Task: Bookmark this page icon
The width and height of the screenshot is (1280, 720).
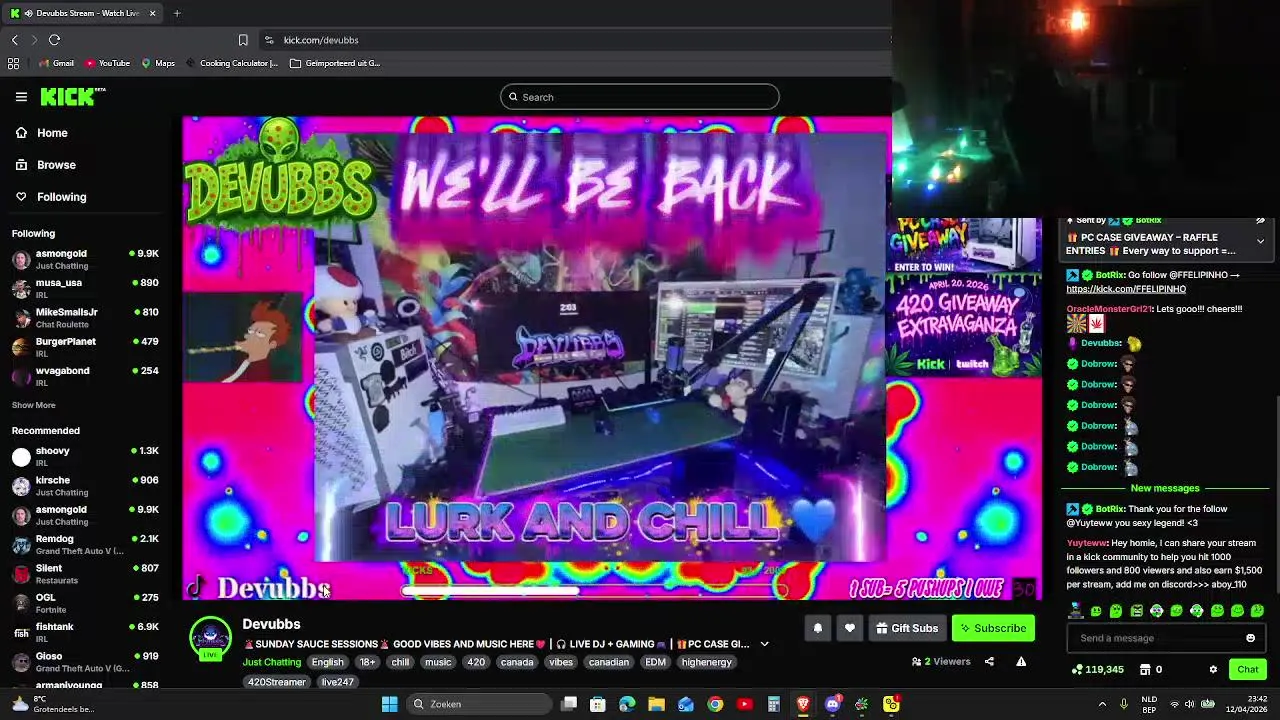Action: pyautogui.click(x=243, y=40)
